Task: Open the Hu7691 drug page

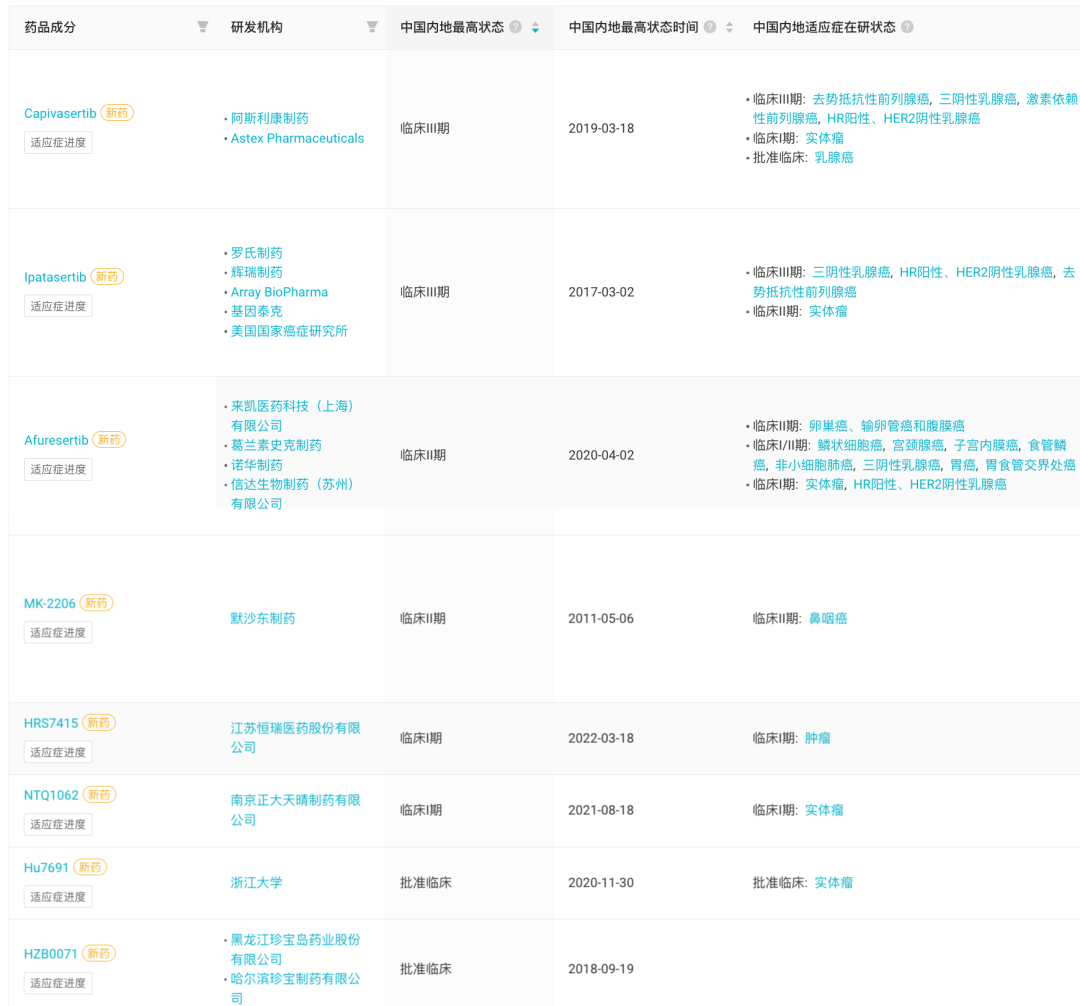Action: coord(46,868)
